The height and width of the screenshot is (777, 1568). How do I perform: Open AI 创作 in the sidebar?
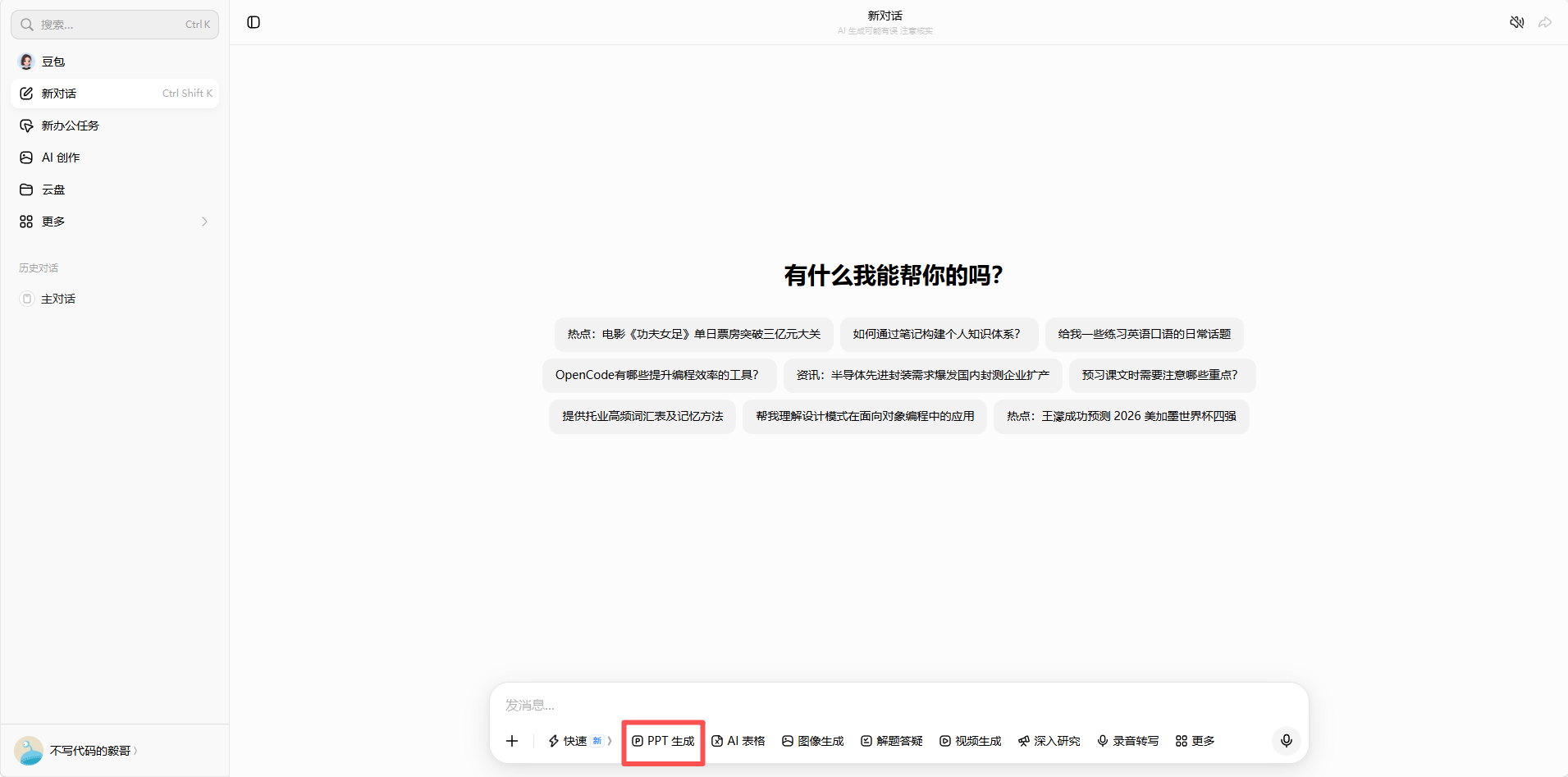[x=115, y=158]
